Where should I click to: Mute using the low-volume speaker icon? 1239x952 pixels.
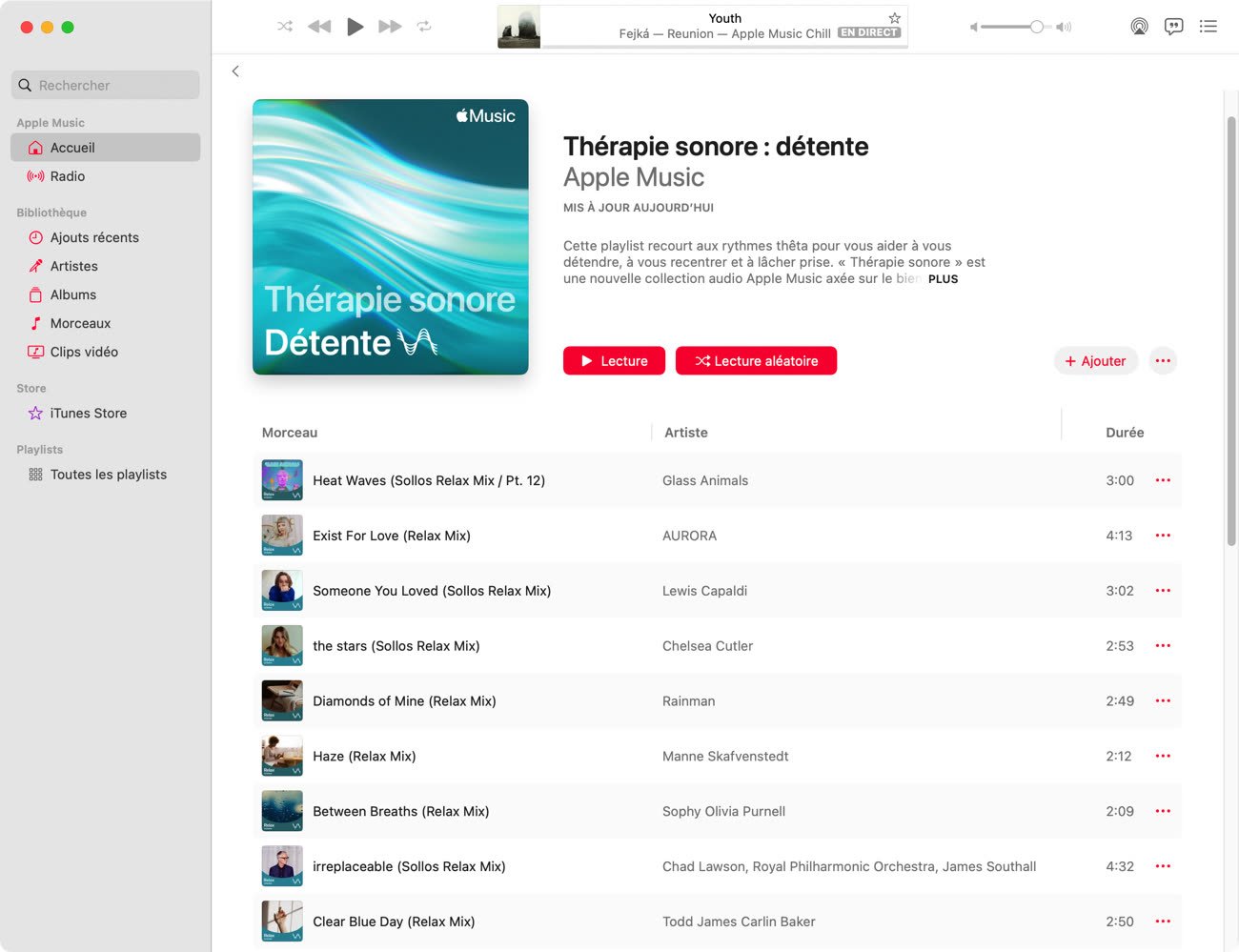click(x=973, y=27)
